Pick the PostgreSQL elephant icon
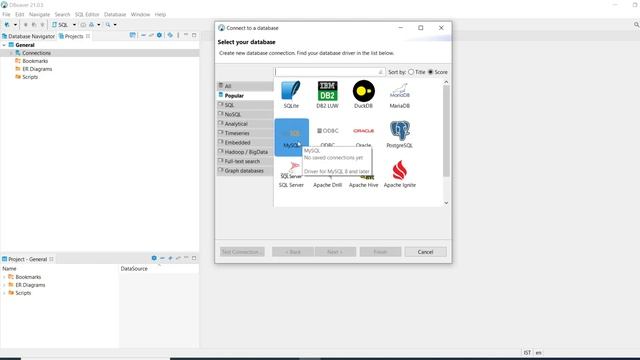The image size is (640, 360). 400,131
